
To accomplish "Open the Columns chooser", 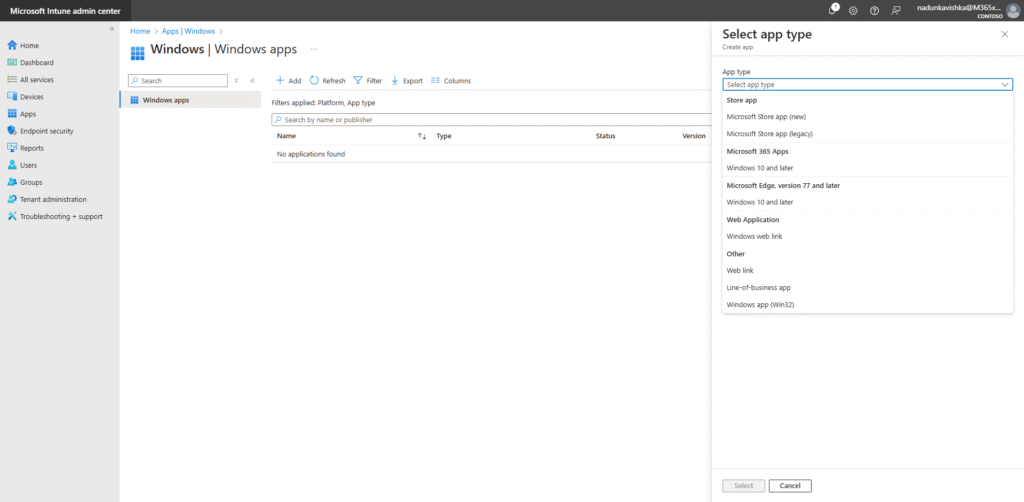I will click(x=451, y=81).
